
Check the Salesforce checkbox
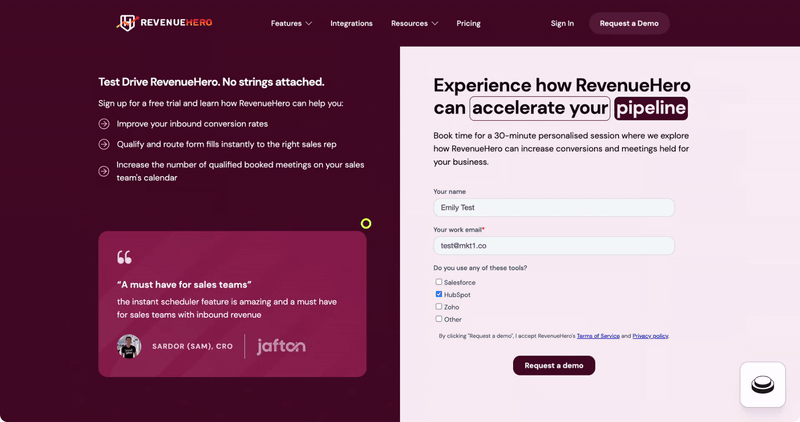[x=439, y=282]
